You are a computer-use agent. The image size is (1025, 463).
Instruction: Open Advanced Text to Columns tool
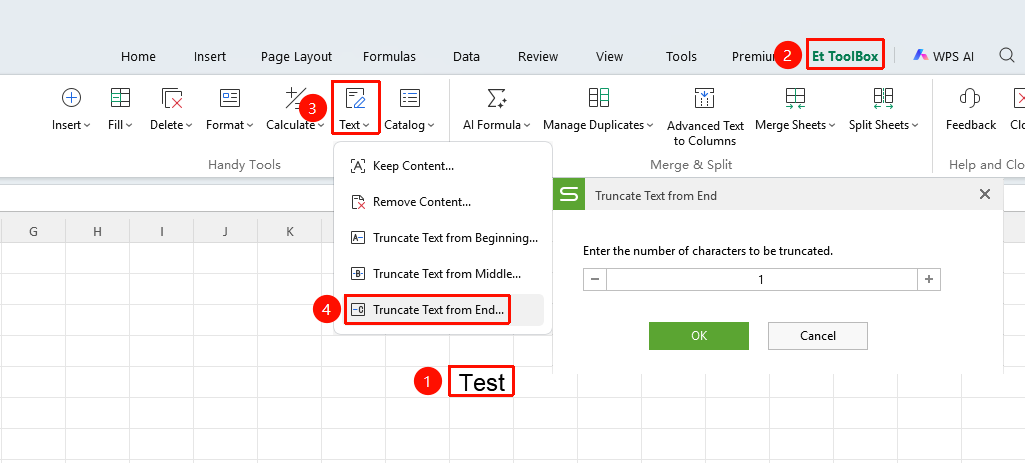coord(705,117)
